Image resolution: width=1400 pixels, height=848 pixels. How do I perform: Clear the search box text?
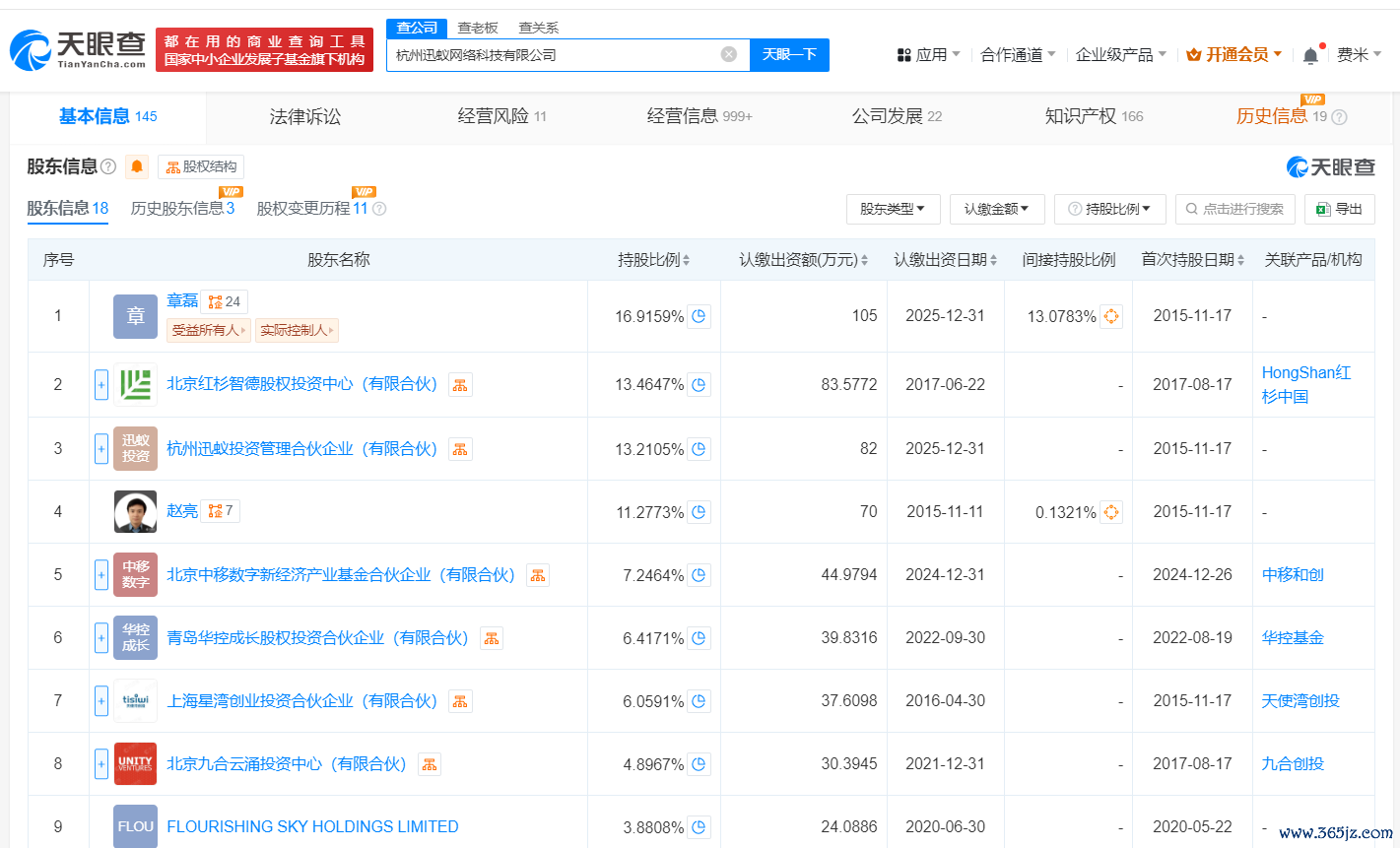[x=728, y=54]
